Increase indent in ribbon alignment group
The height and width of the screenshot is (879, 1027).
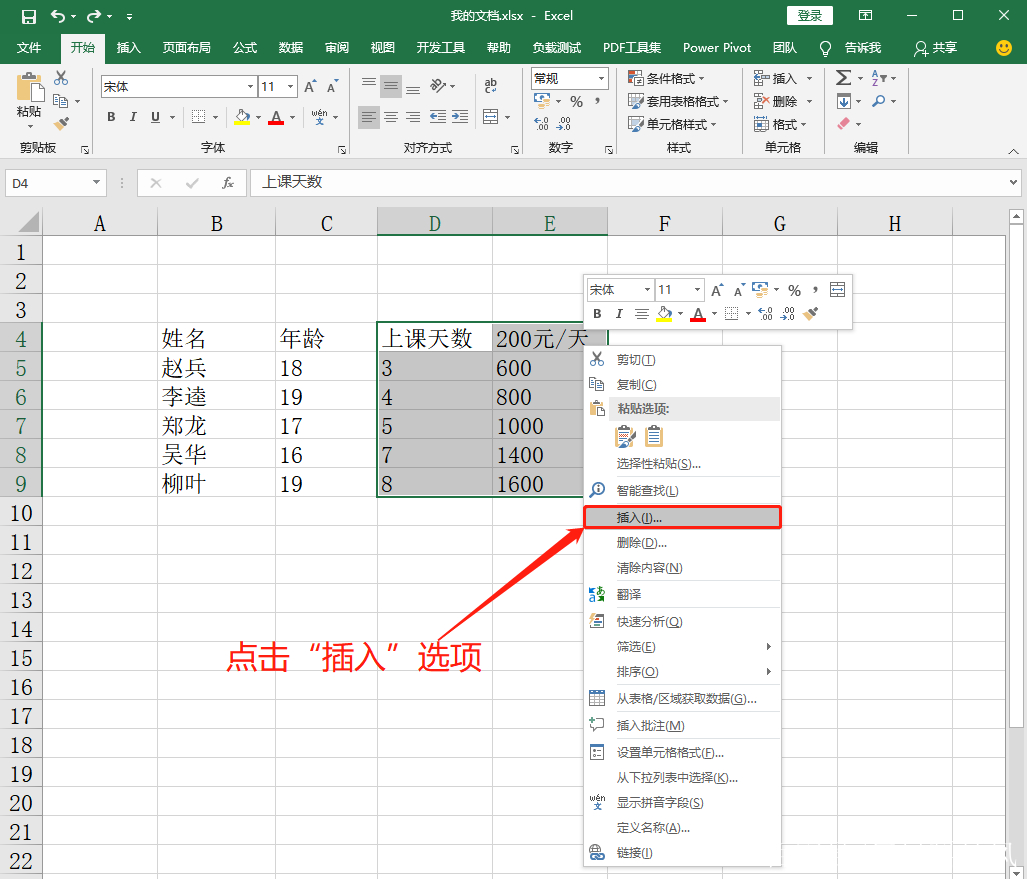coord(460,117)
